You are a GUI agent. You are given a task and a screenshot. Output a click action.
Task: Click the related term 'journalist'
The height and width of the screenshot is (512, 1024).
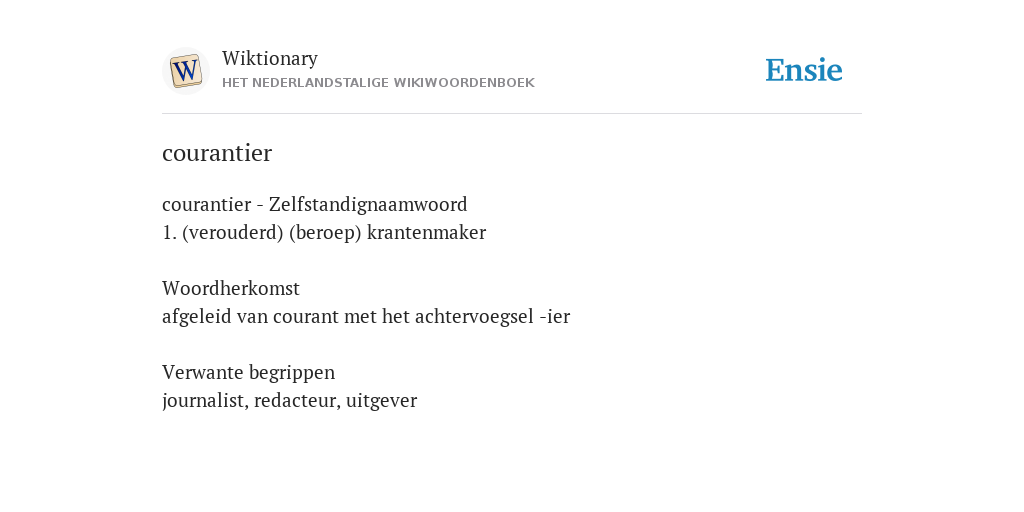tap(205, 400)
